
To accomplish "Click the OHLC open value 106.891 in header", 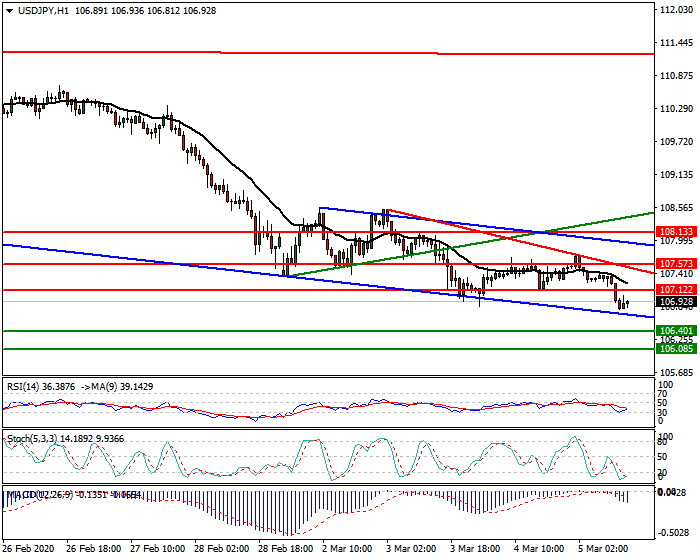I will (92, 11).
